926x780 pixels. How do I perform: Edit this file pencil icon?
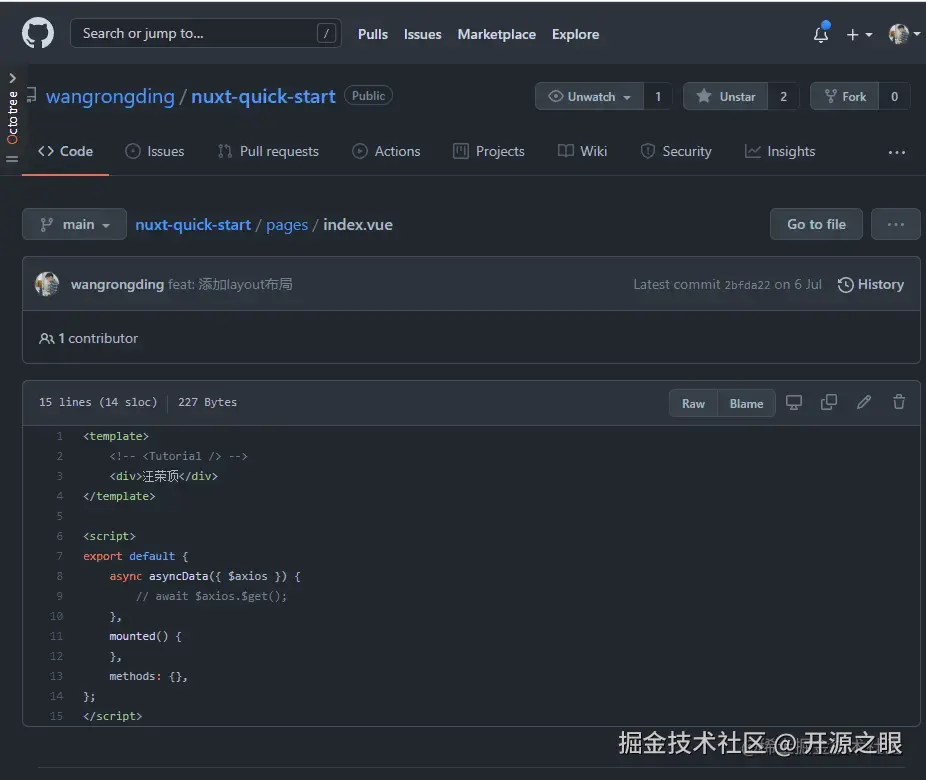click(x=864, y=403)
